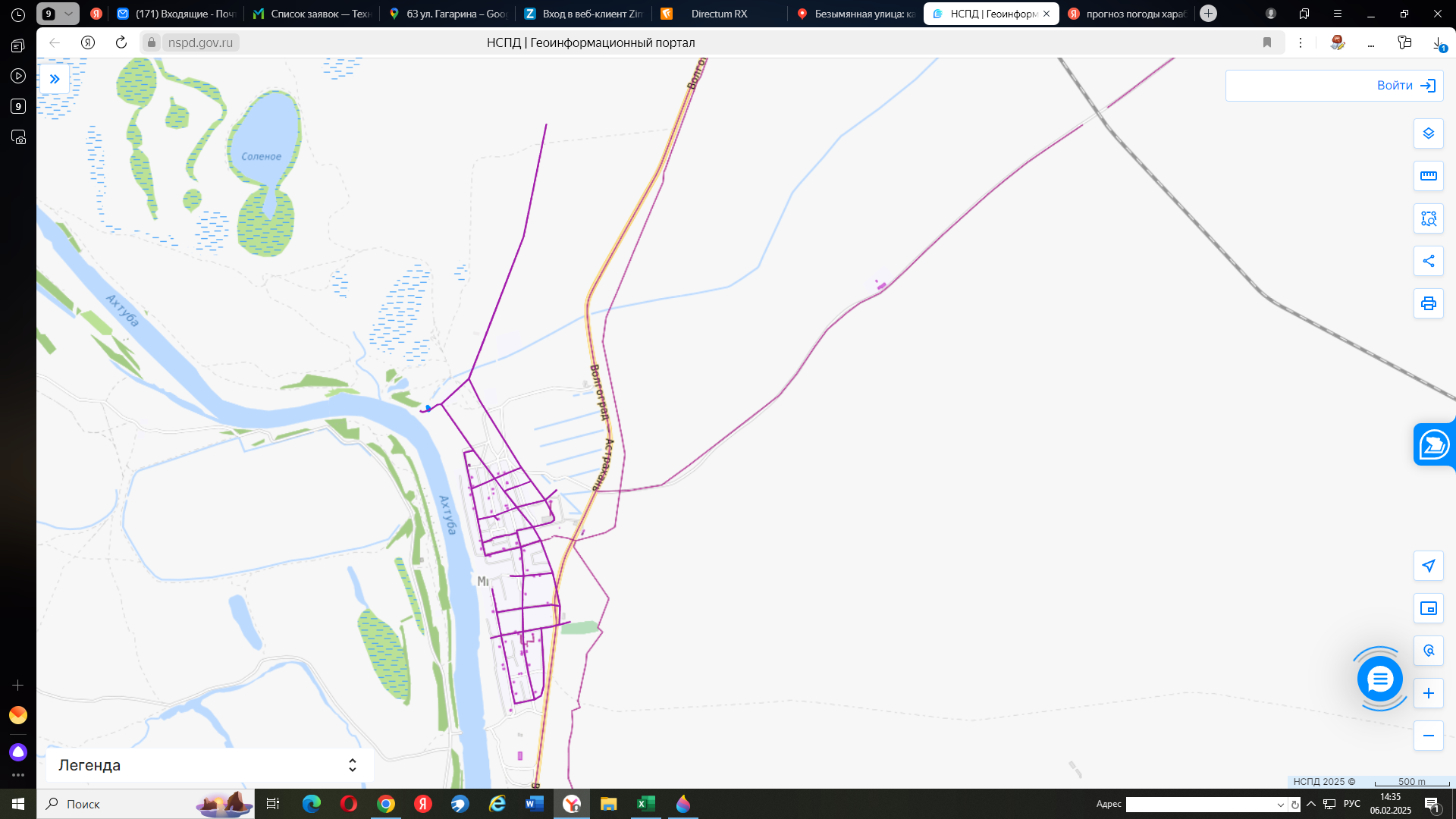Viewport: 1456px width, 819px height.
Task: Open the taskbar Адрес dropdown arrow
Action: [1280, 805]
